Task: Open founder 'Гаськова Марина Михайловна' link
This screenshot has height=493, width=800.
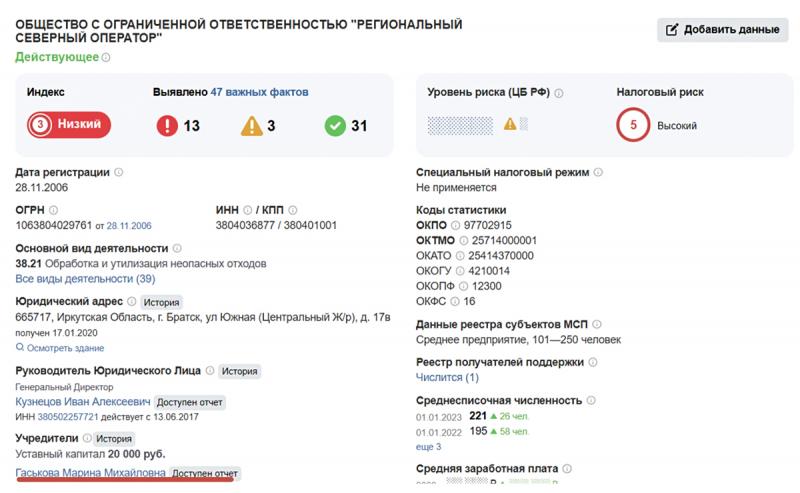Action: tap(91, 473)
